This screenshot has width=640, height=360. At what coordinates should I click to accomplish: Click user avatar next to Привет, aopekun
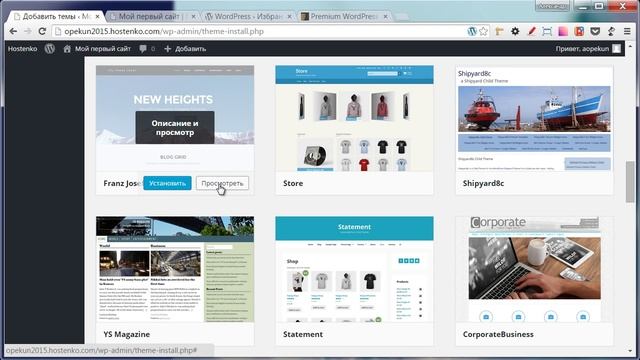(x=616, y=49)
